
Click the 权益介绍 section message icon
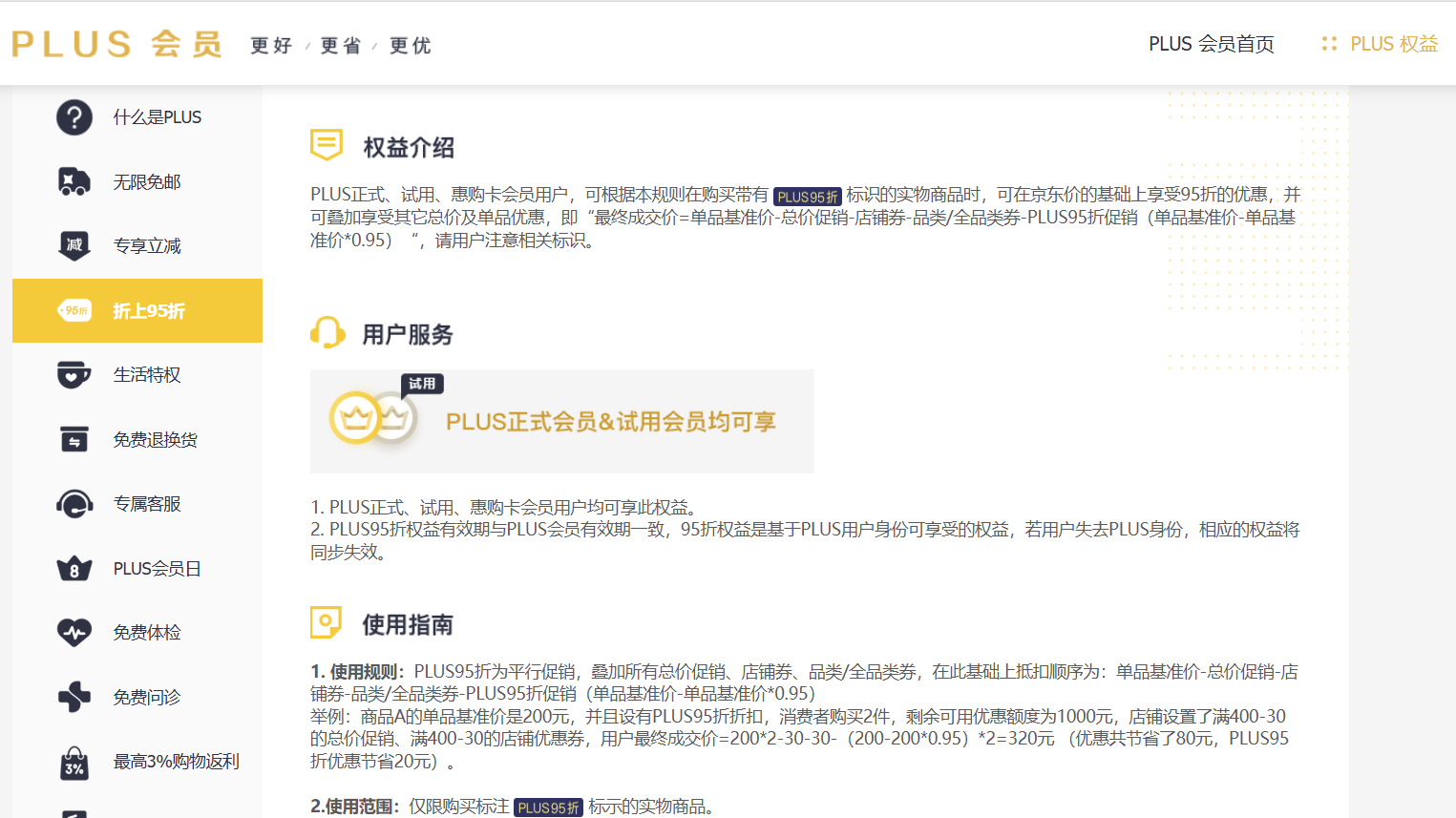click(x=327, y=145)
